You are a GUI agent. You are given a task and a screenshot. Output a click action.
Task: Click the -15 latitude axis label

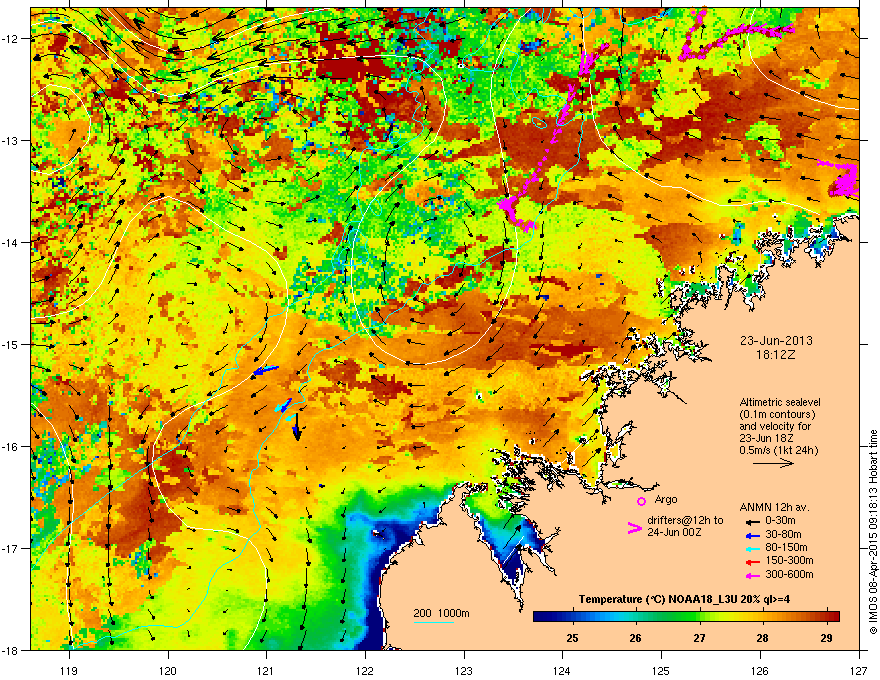click(11, 344)
